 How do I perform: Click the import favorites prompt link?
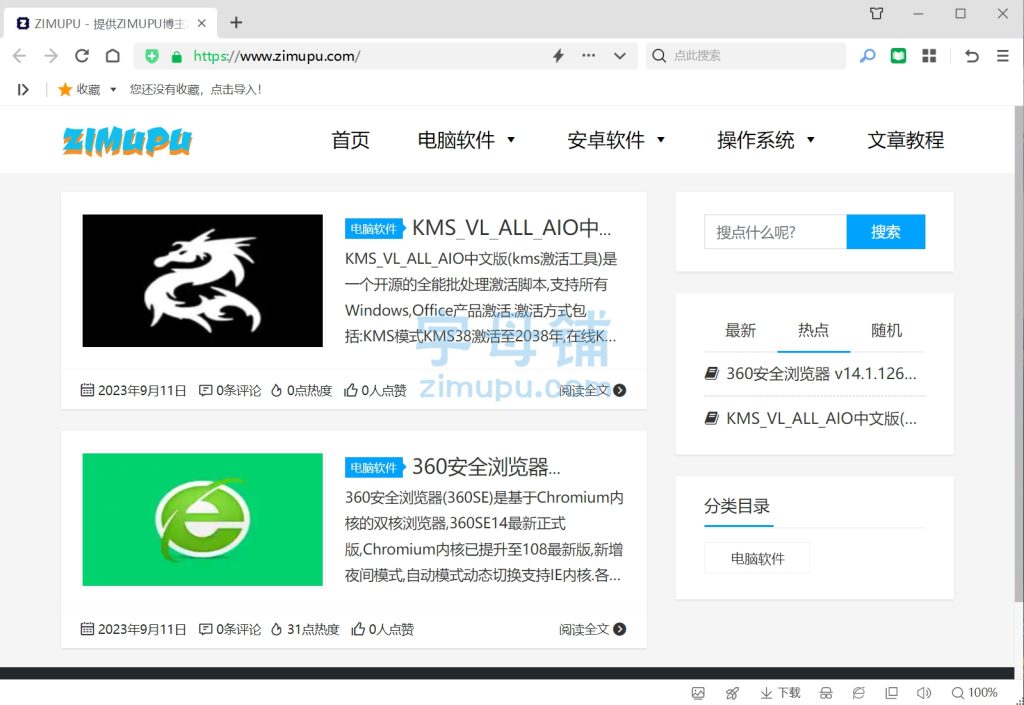(195, 89)
